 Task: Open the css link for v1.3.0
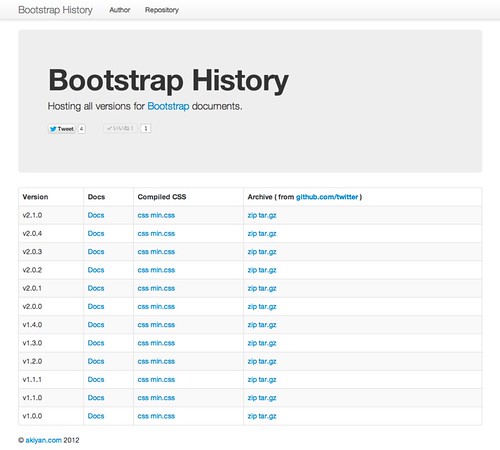[143, 343]
